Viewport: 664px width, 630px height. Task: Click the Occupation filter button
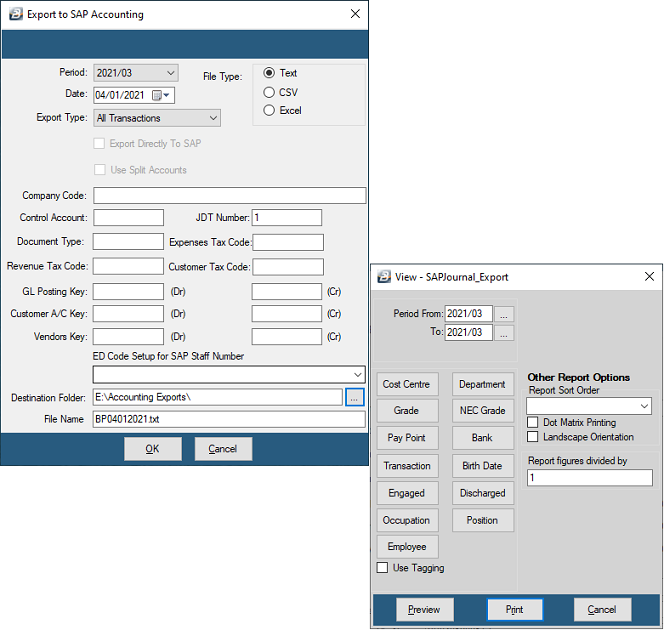[407, 520]
